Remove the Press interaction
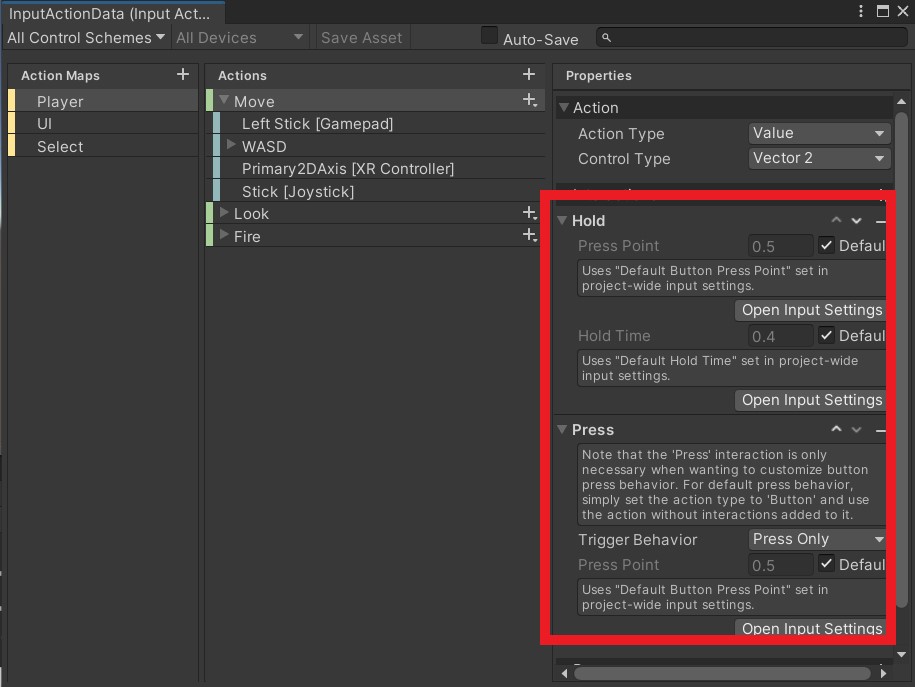Viewport: 915px width, 687px height. point(880,430)
